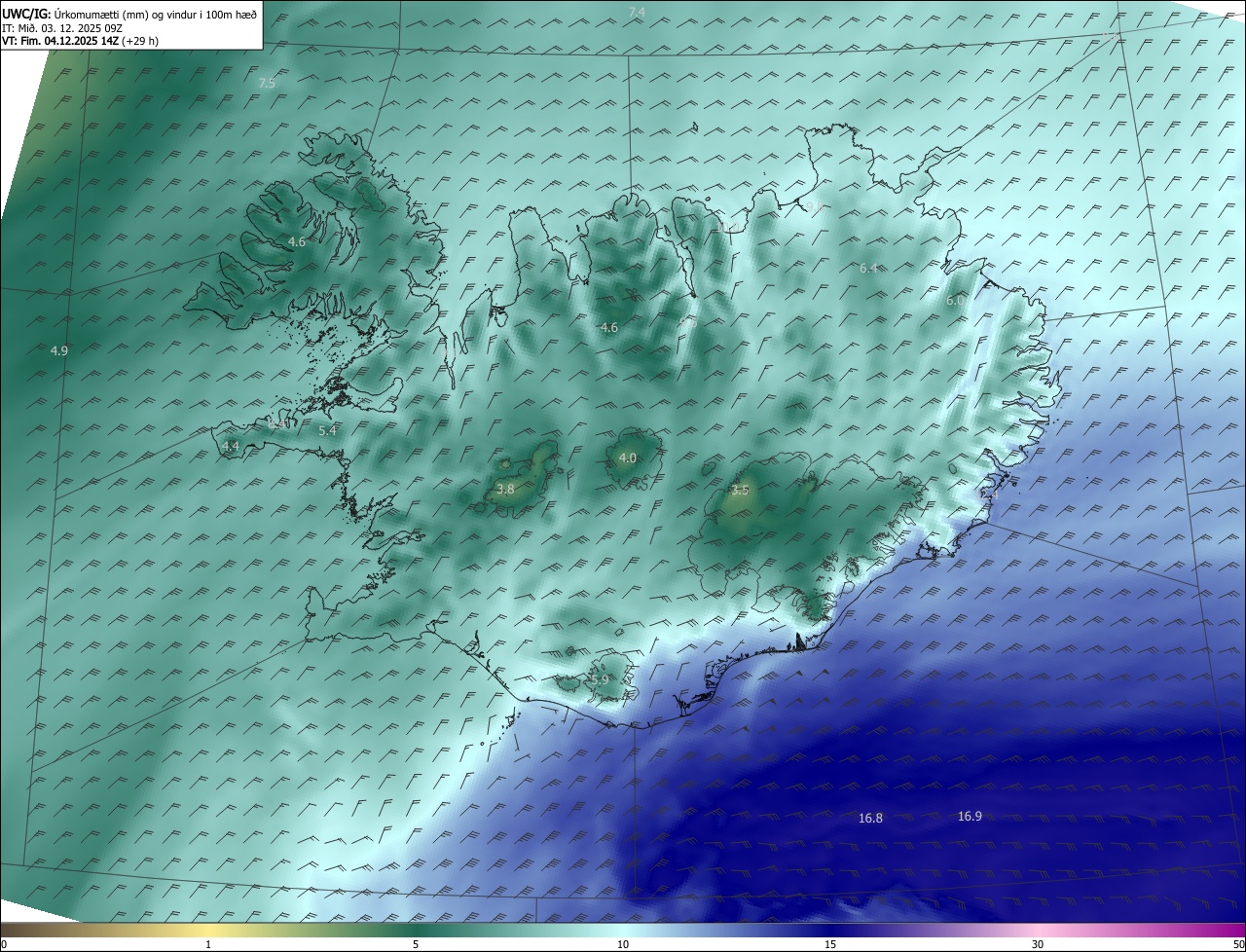
Task: Click the 4.9 value over the western sea
Action: tap(59, 350)
